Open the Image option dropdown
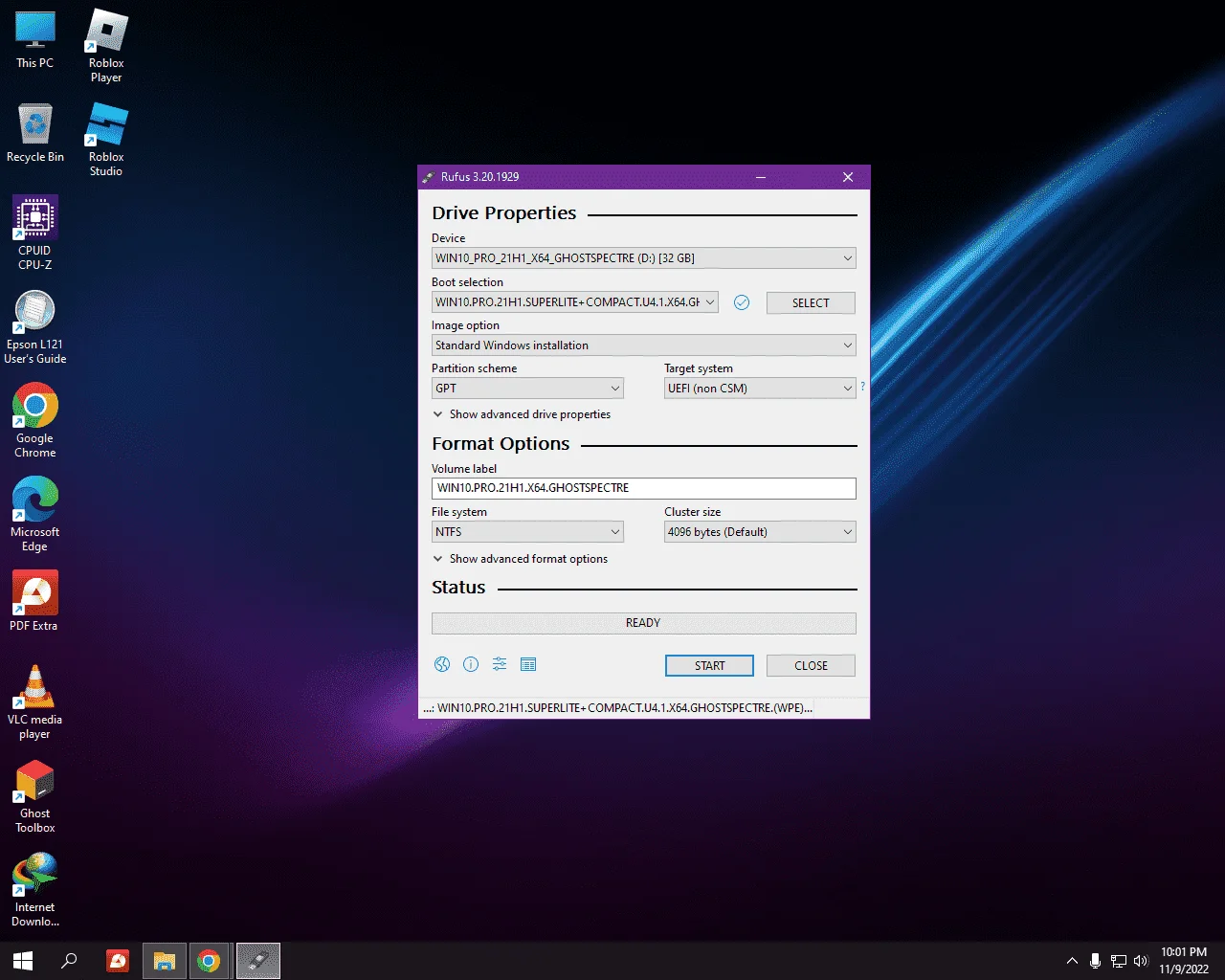The image size is (1225, 980). [644, 345]
